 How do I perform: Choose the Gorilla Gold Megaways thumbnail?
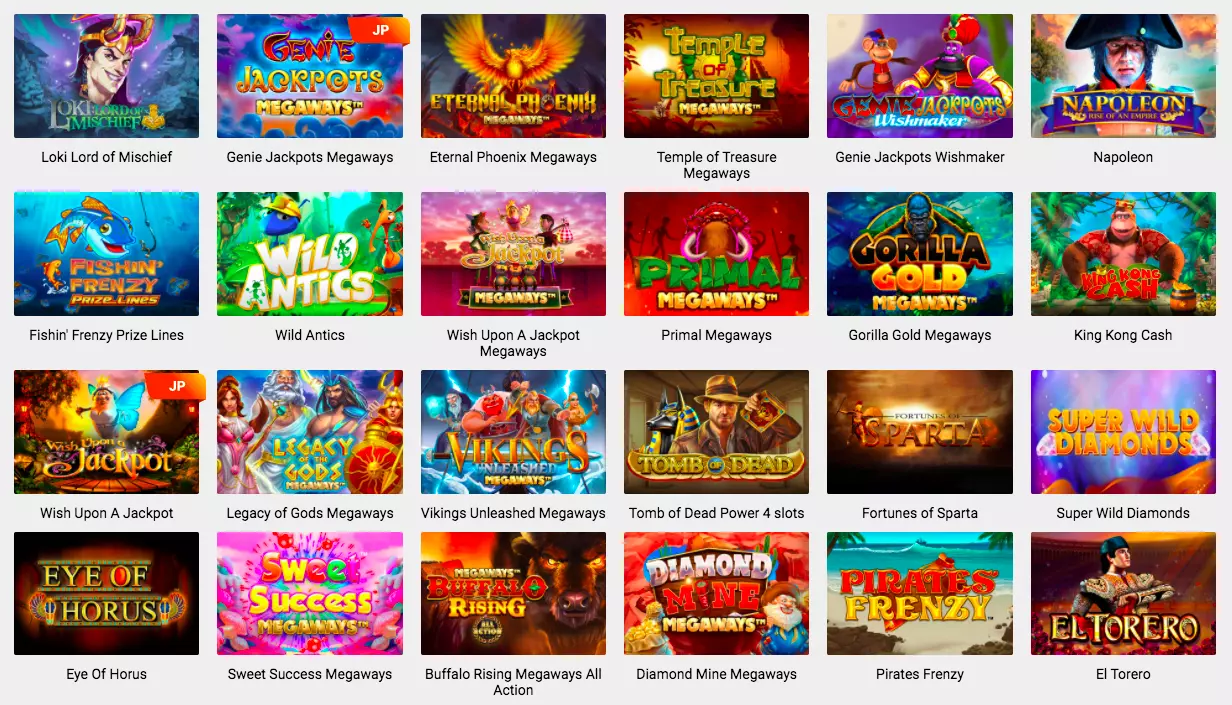[x=920, y=254]
